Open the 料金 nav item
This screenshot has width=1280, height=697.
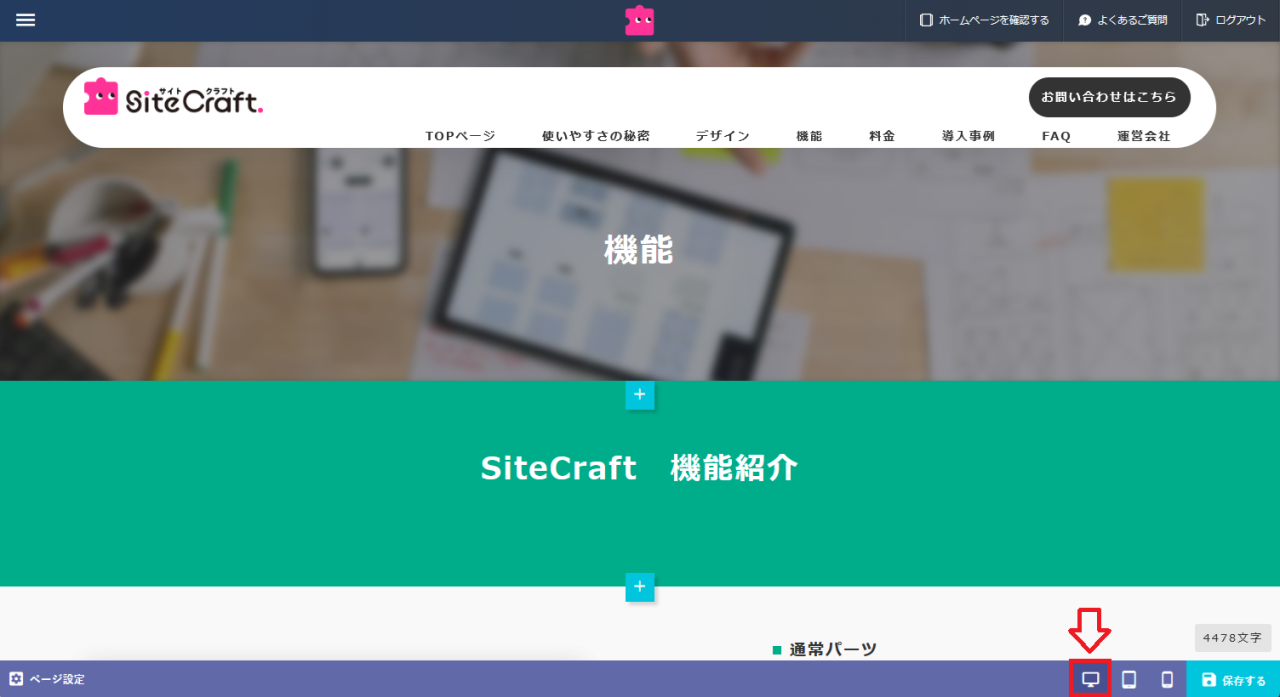[882, 136]
